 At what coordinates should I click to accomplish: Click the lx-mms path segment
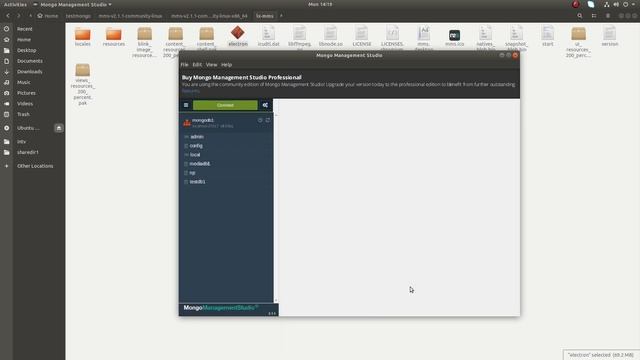click(264, 16)
